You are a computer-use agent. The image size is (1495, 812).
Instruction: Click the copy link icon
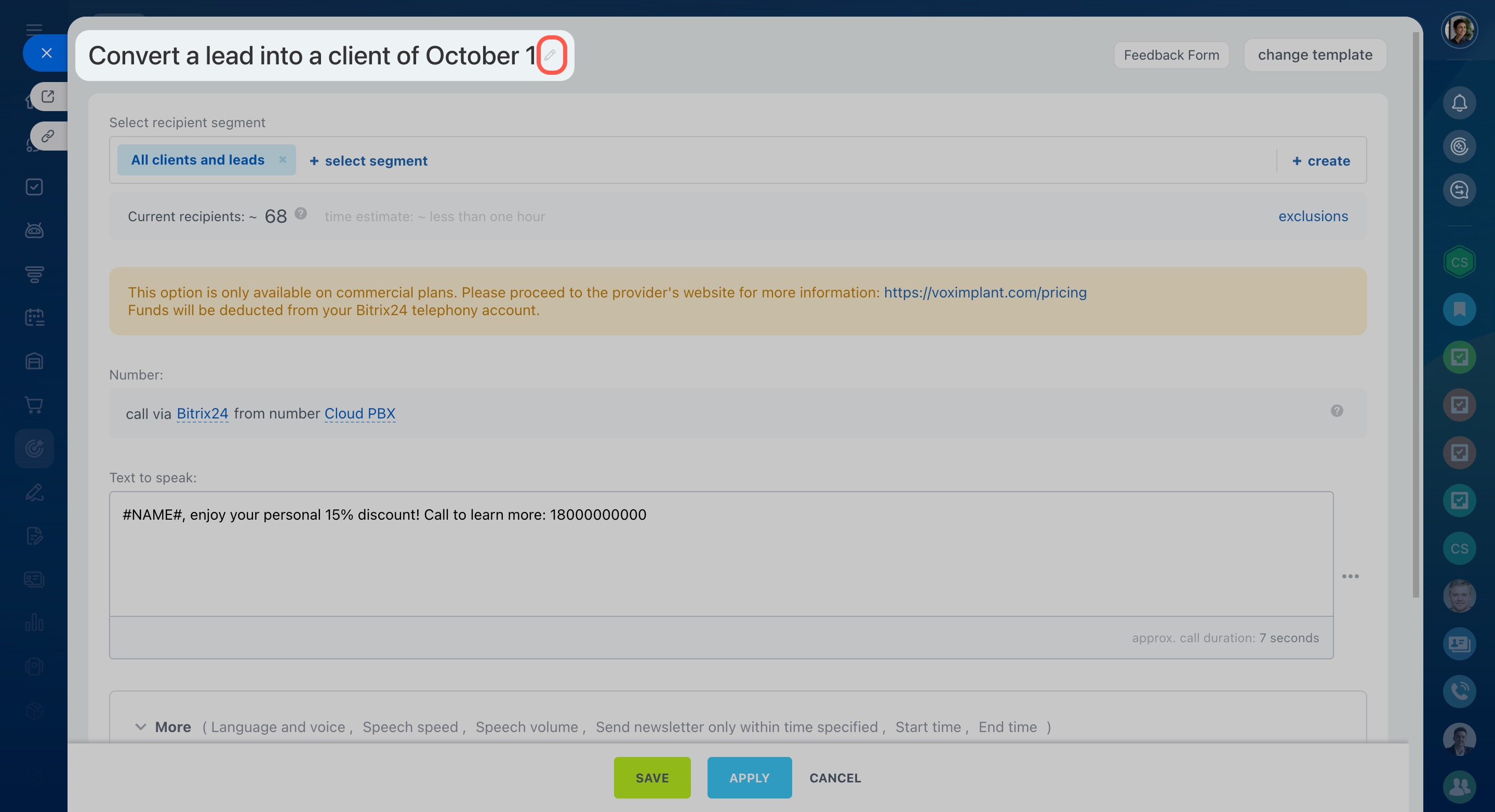tap(48, 137)
